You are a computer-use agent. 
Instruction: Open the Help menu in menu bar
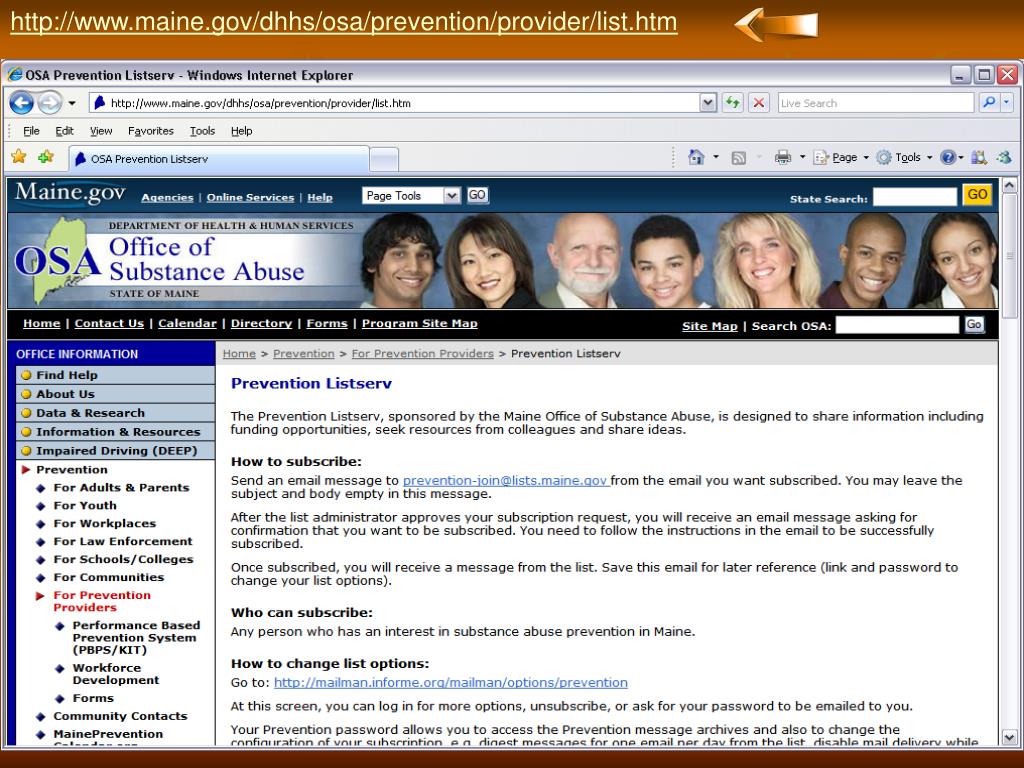241,131
